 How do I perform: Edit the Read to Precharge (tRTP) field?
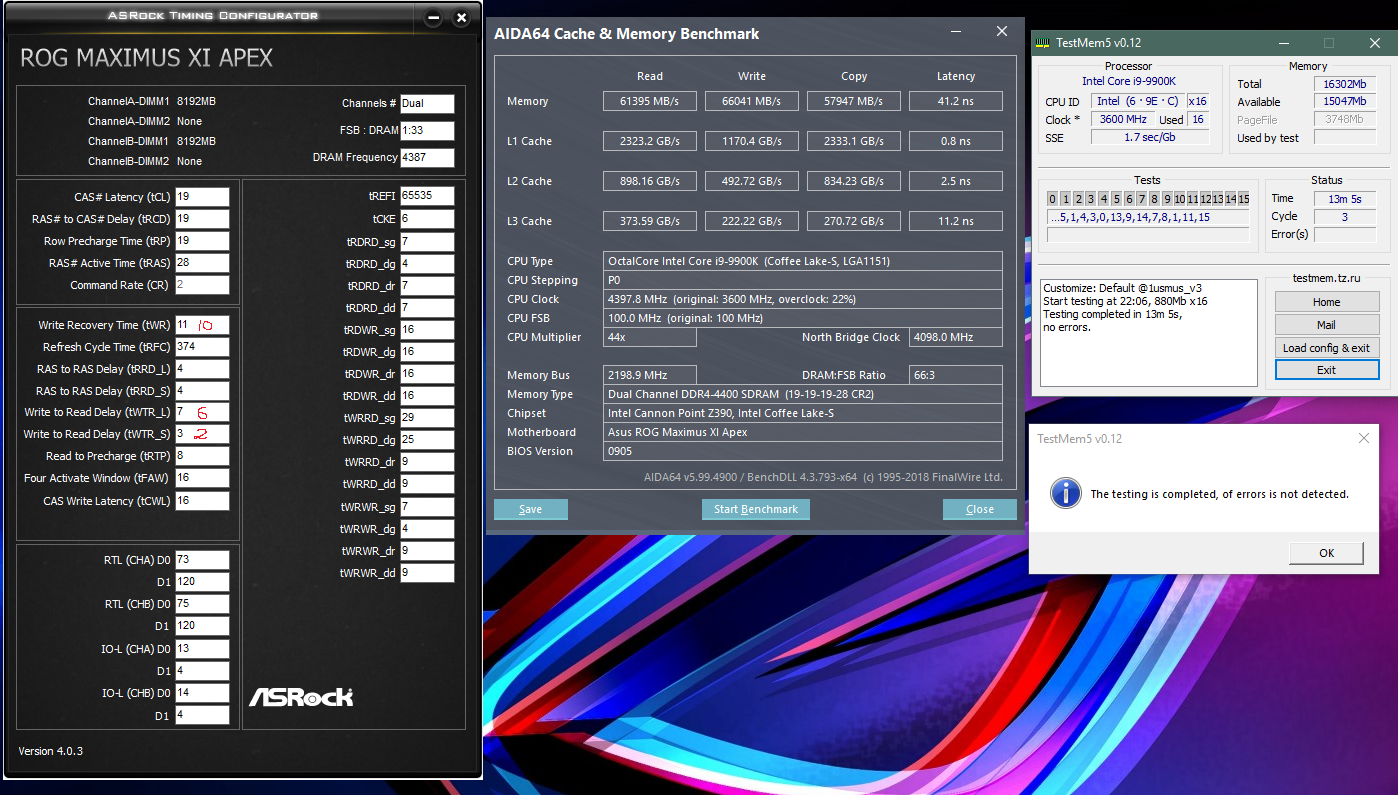(x=202, y=456)
